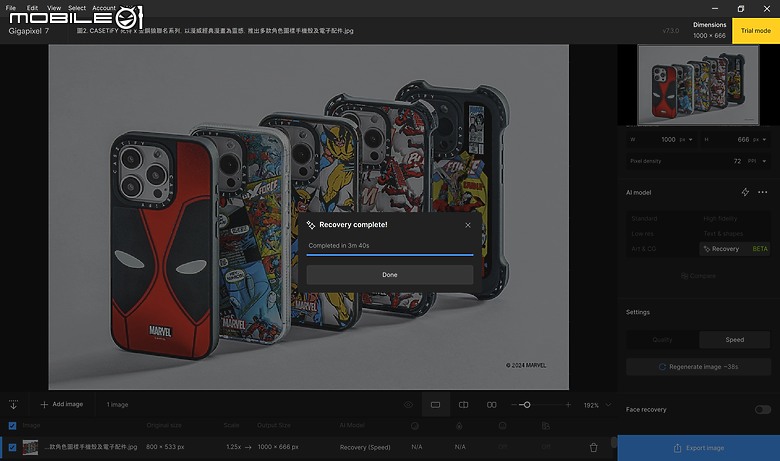Click the navigator preview thumbnail

click(698, 85)
